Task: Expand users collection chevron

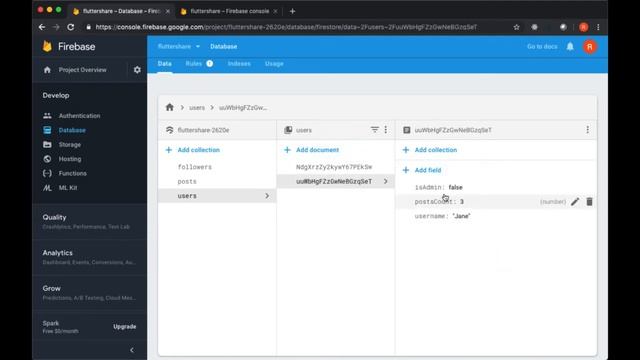Action: (x=267, y=196)
